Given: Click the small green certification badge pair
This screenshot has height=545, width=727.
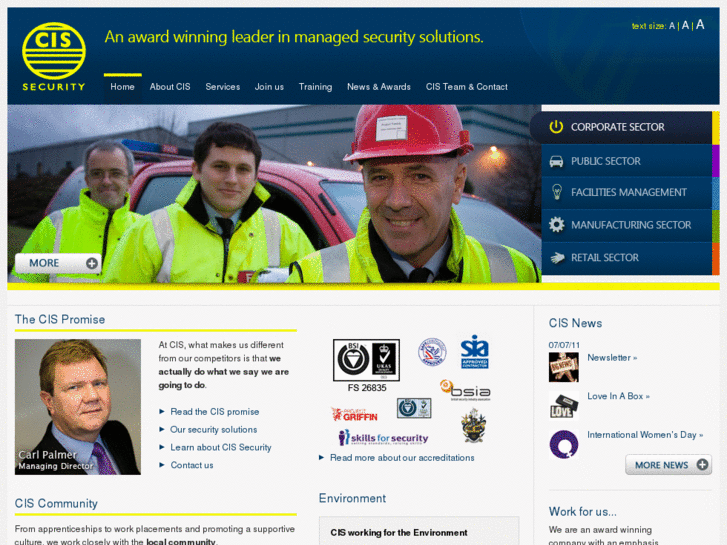Looking at the screenshot, I should 414,408.
